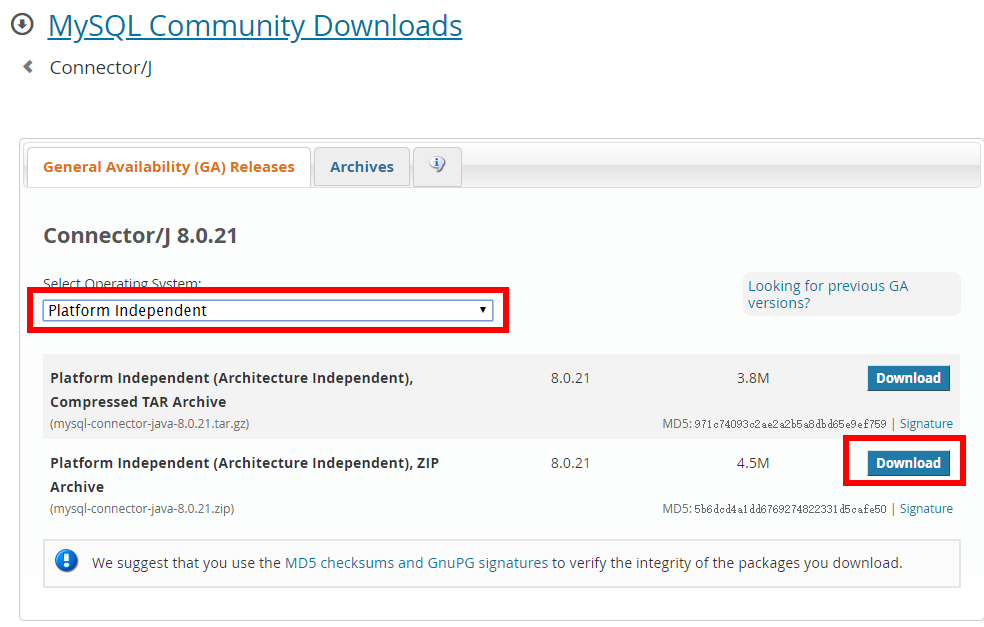Image resolution: width=984 pixels, height=627 pixels.
Task: Click the download arrow icon near page title
Action: tap(21, 23)
